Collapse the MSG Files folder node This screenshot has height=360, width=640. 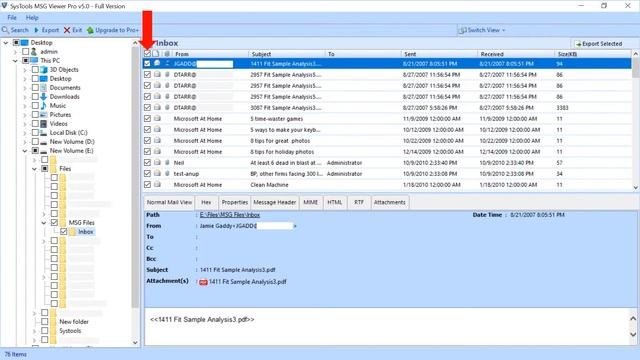coord(44,223)
